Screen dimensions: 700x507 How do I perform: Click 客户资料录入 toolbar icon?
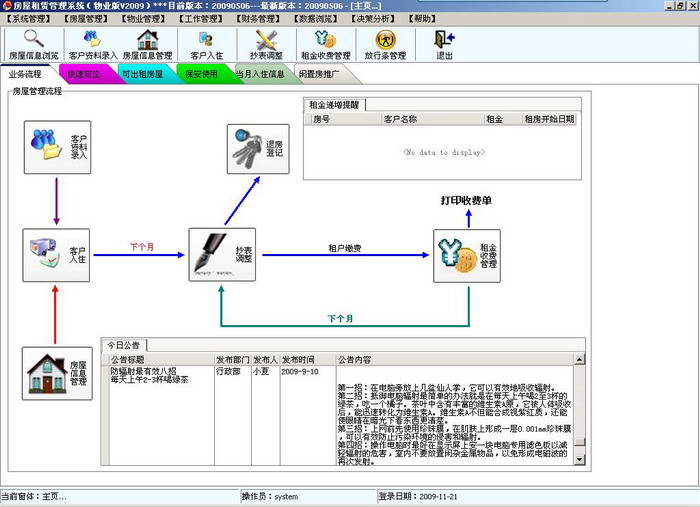click(x=93, y=45)
